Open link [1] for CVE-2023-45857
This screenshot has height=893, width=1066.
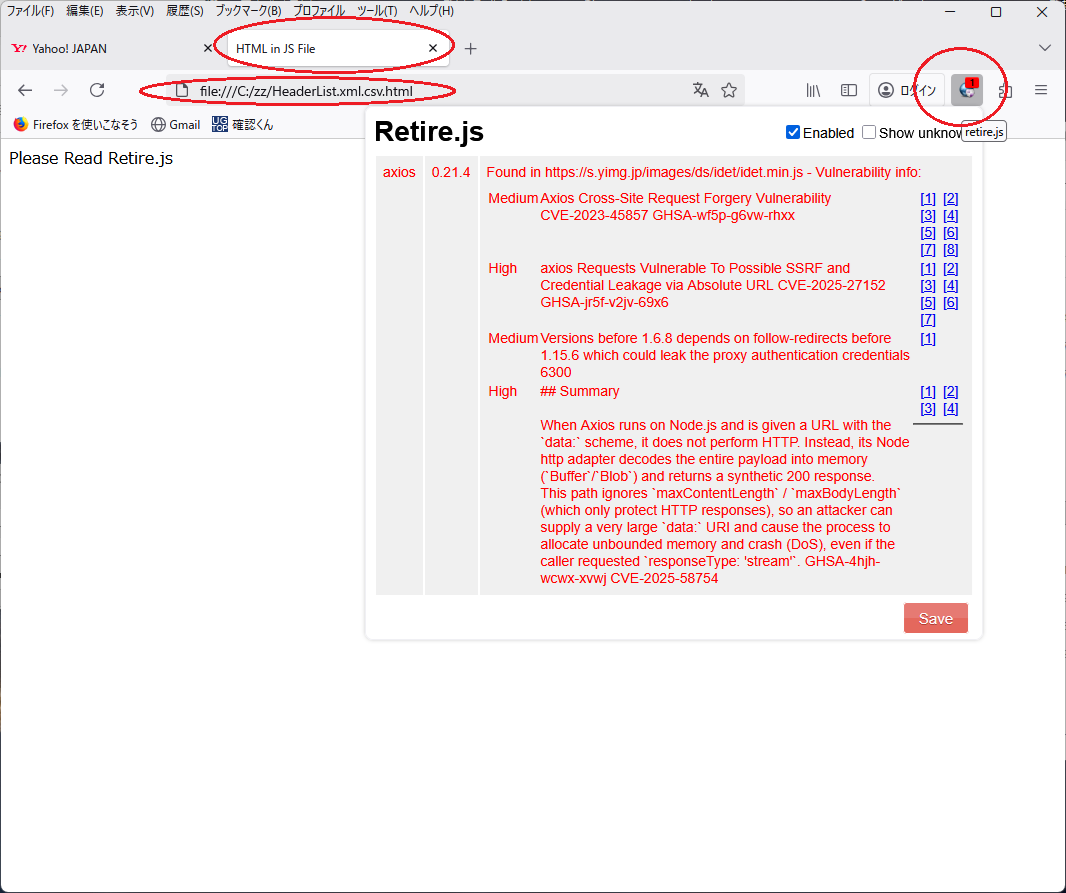point(928,198)
